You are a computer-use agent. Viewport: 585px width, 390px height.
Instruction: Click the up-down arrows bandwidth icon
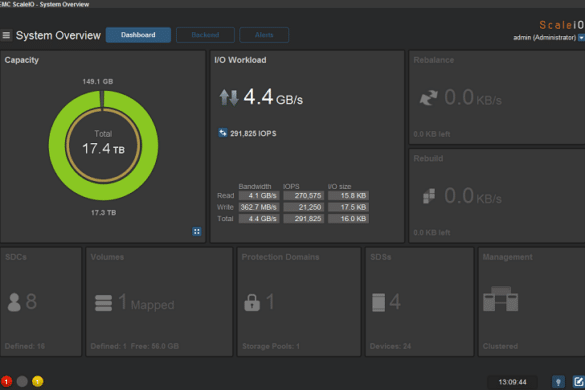pos(229,98)
